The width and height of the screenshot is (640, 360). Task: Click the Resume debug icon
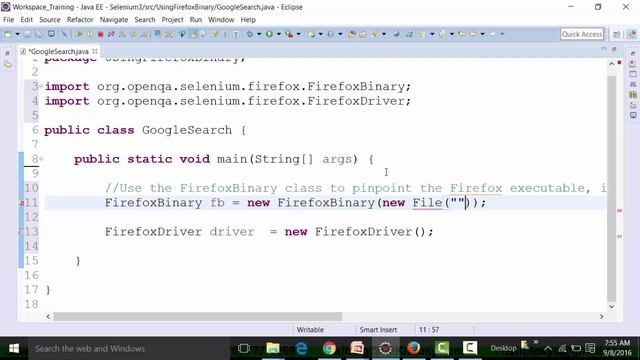tap(79, 34)
